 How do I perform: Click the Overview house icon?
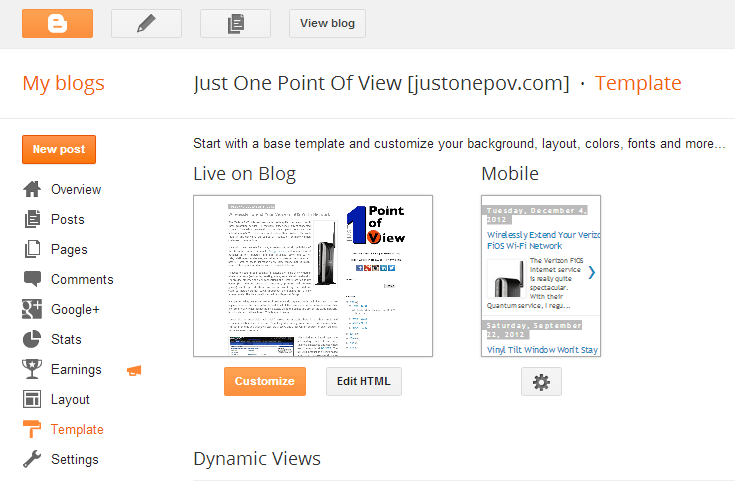32,189
